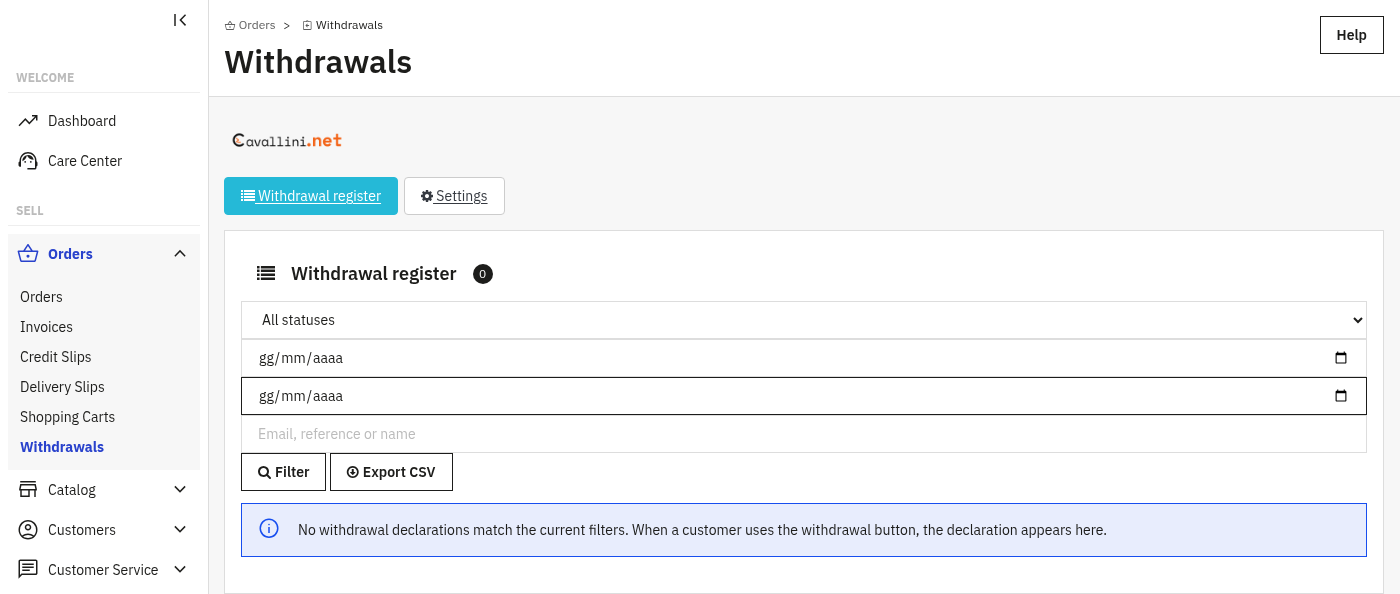
Task: Focus the second gg/mm/aaaa date field
Action: click(x=804, y=396)
